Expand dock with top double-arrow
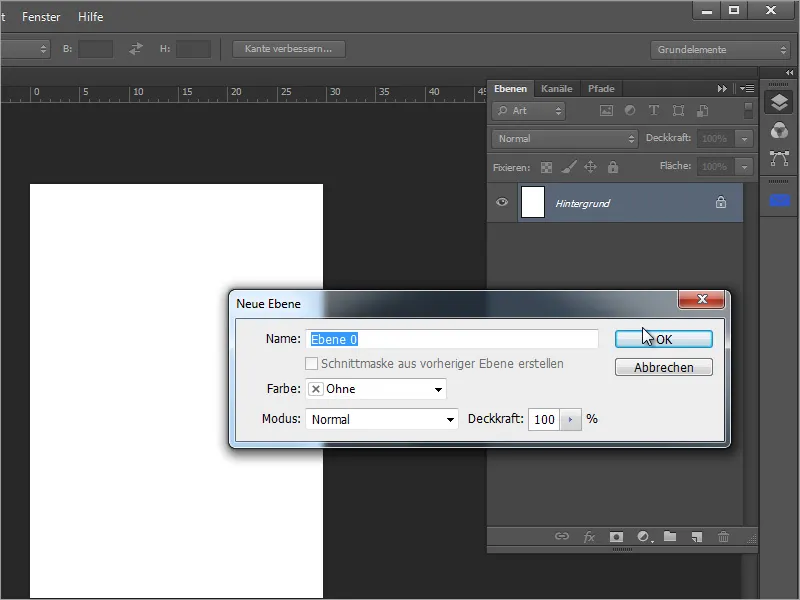The image size is (800, 600). 789,73
